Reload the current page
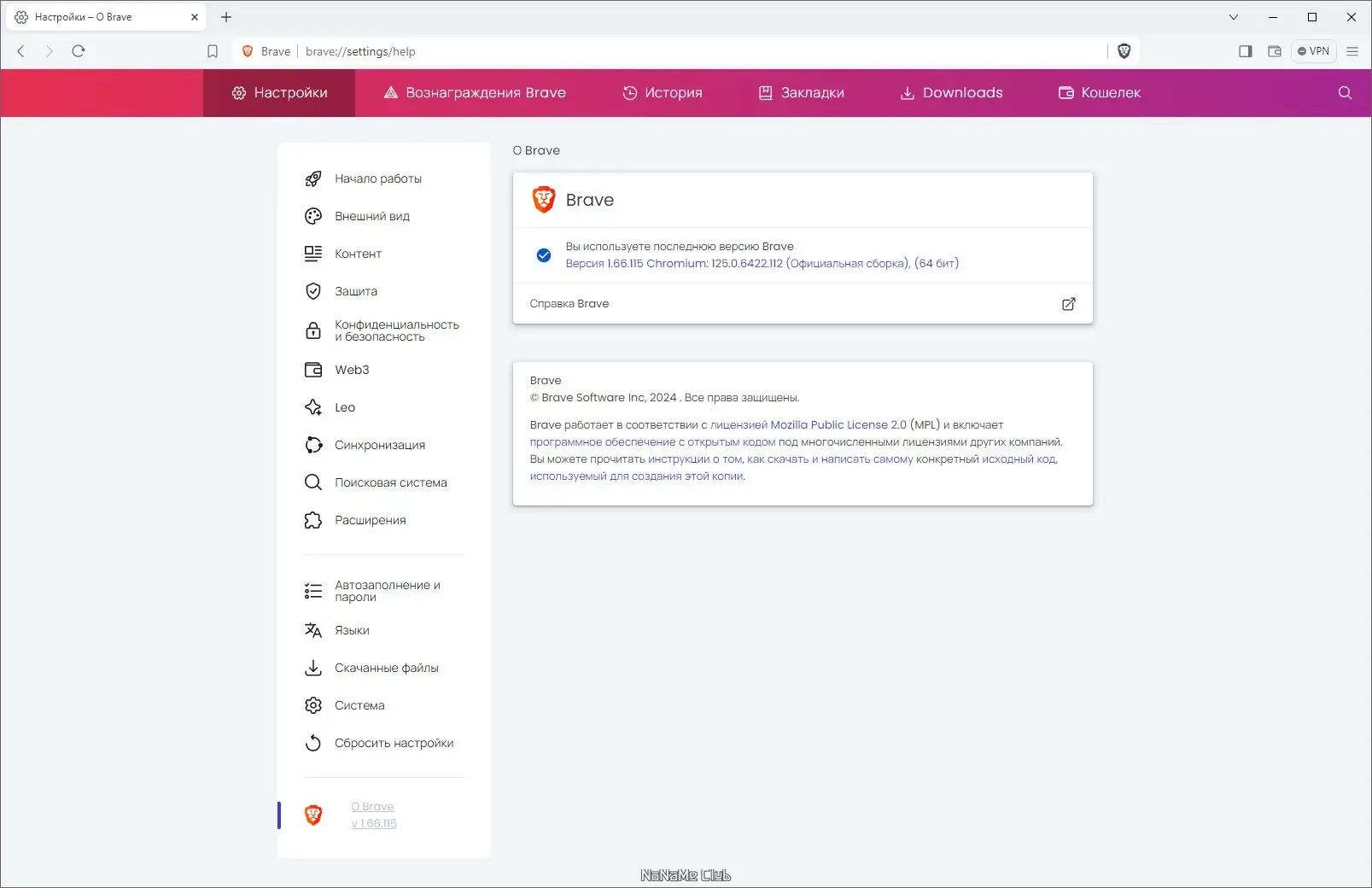The height and width of the screenshot is (888, 1372). click(x=79, y=51)
